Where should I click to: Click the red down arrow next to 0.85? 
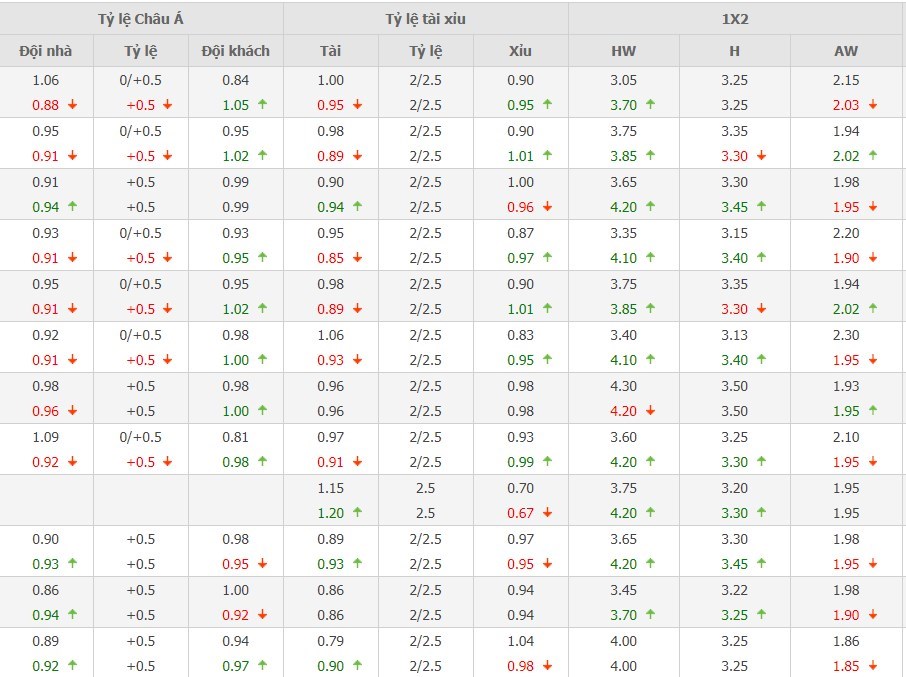click(357, 258)
